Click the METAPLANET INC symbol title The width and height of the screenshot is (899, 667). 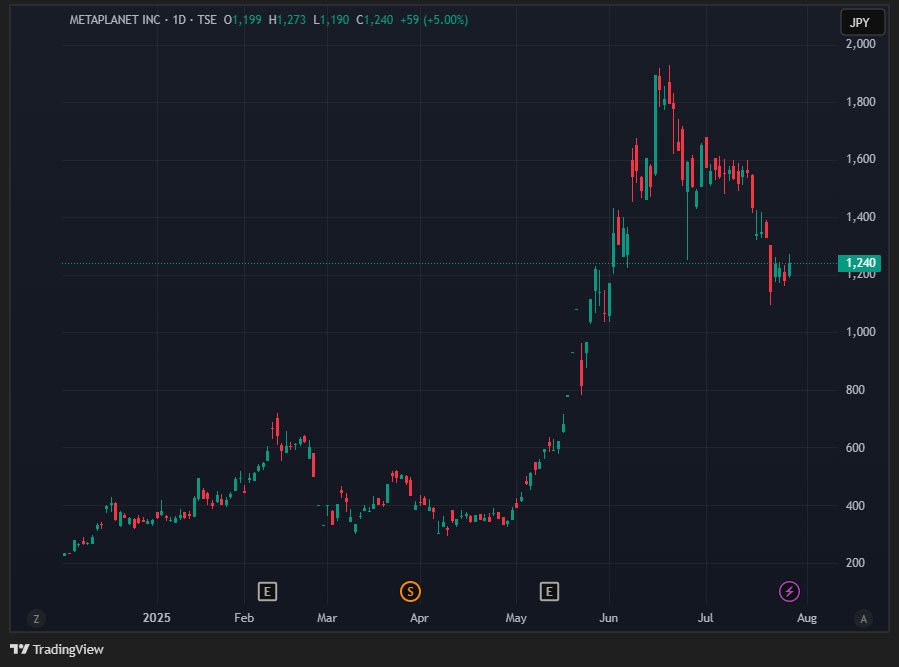tap(115, 20)
